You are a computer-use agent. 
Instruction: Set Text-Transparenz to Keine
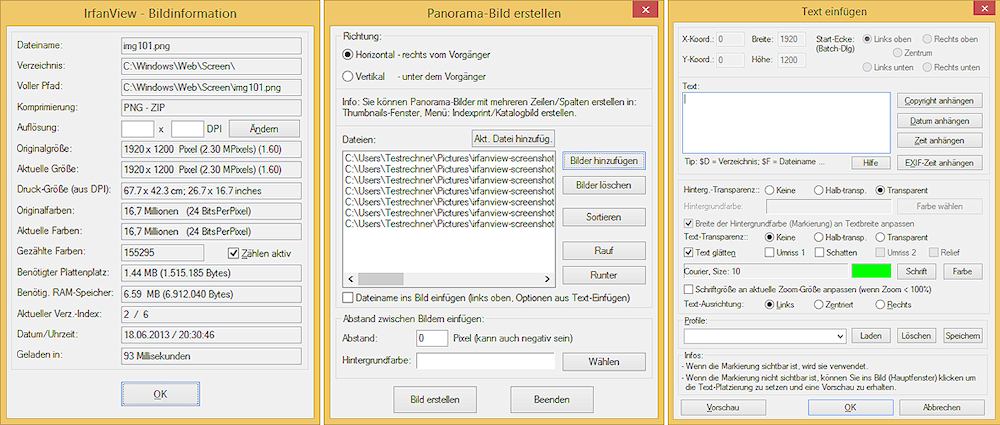[769, 237]
